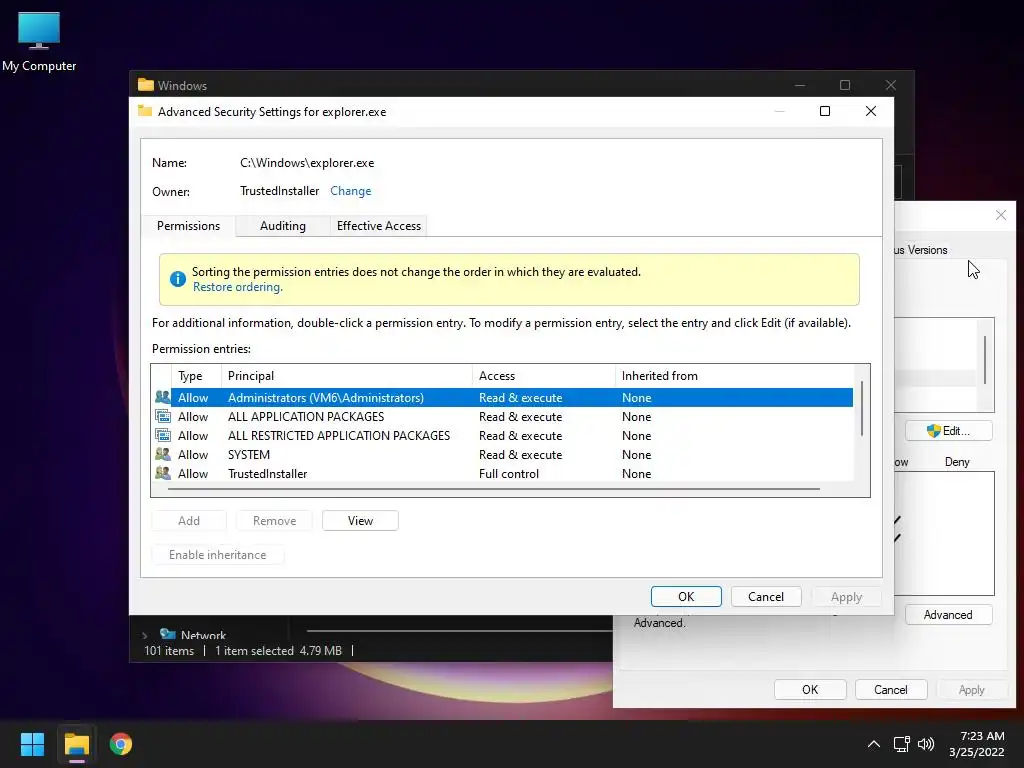The height and width of the screenshot is (768, 1024).
Task: Click Advanced button in Properties dialog
Action: coord(948,615)
